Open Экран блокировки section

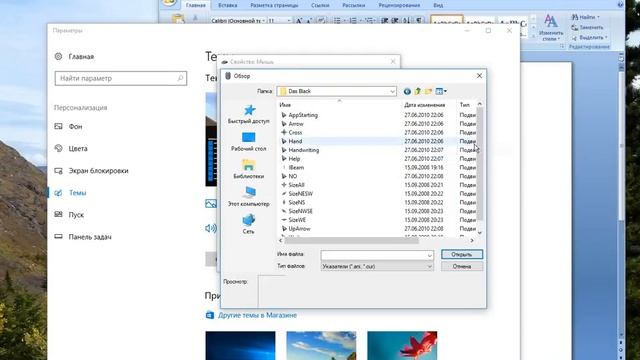click(91, 171)
